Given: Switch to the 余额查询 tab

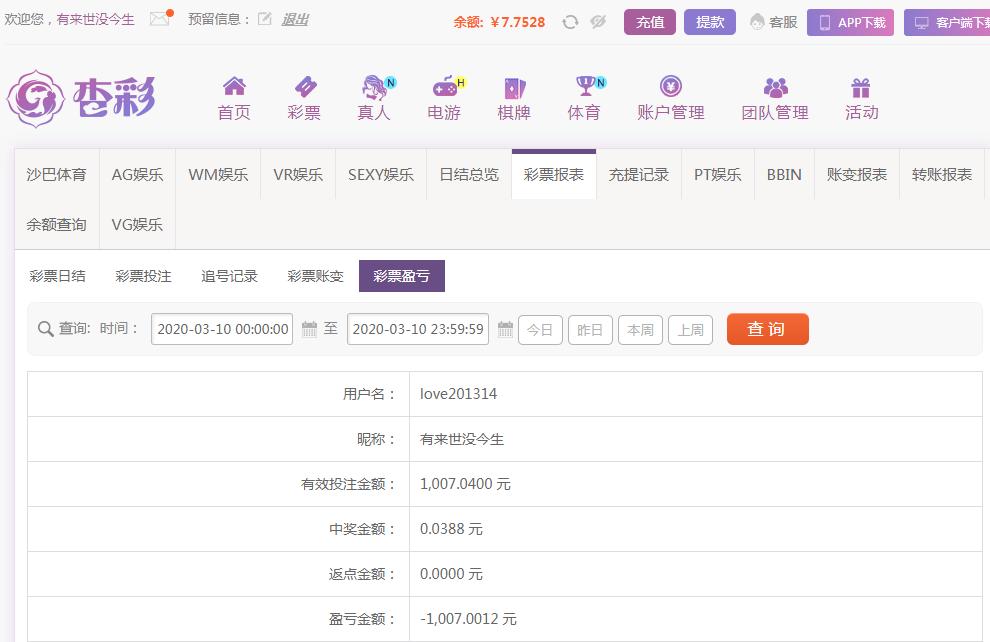Looking at the screenshot, I should 57,224.
